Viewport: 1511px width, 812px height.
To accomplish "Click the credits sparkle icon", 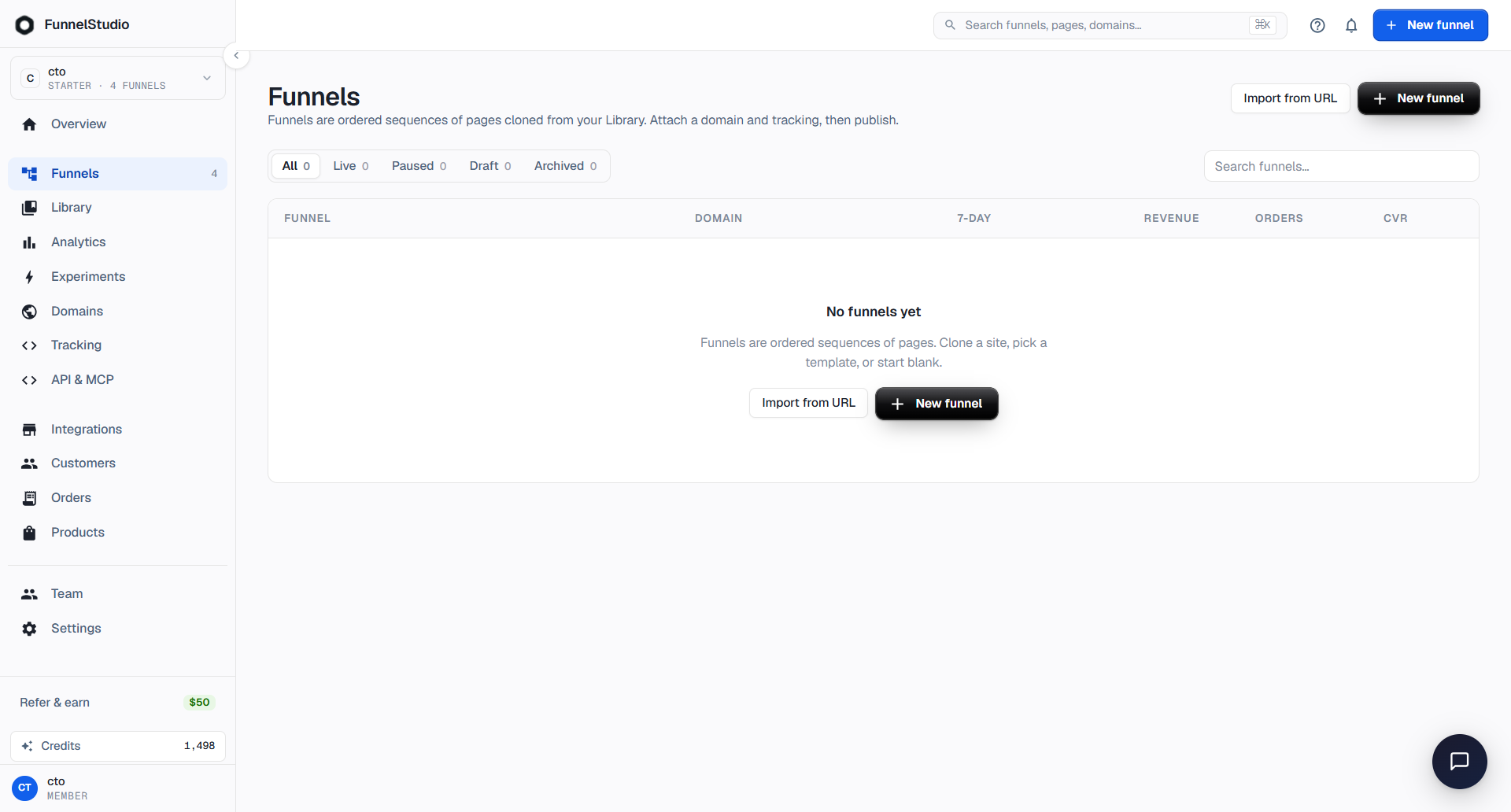I will tap(28, 746).
